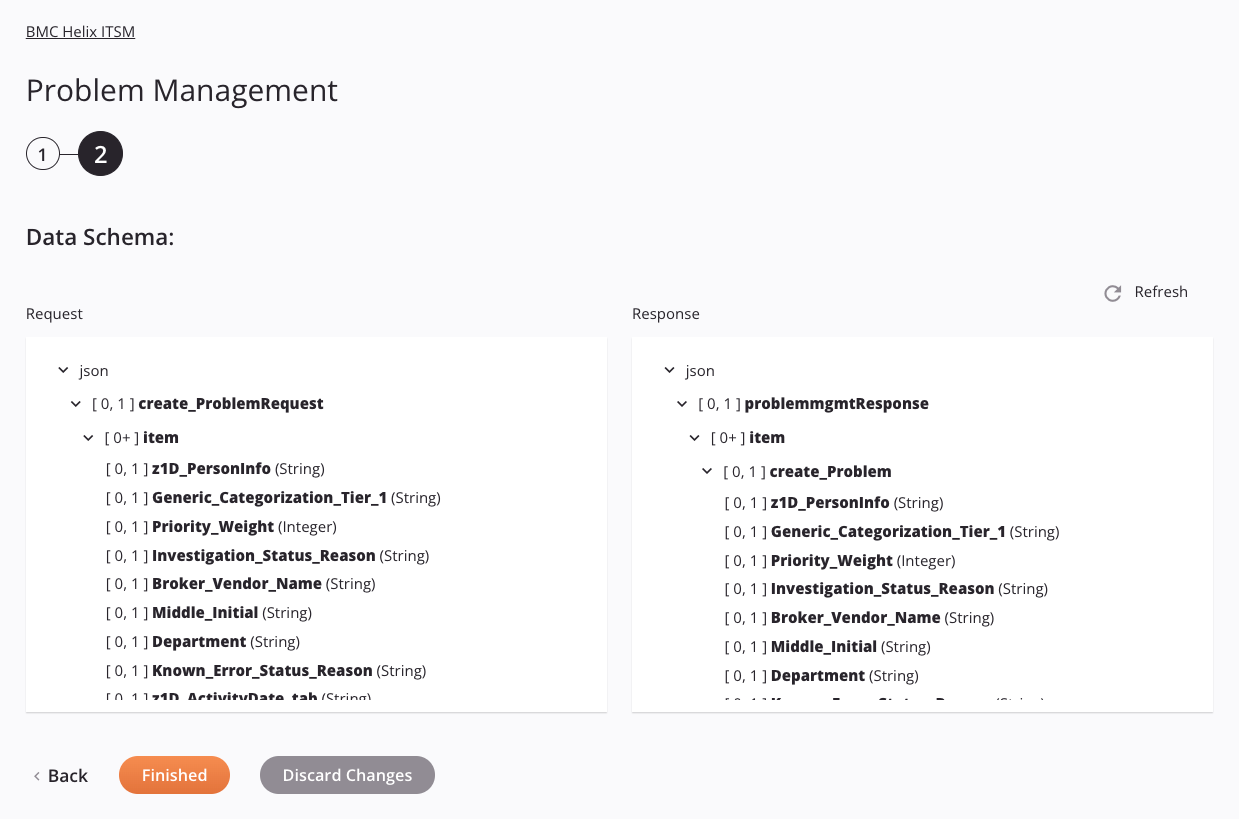
Task: Collapse the create_ProblemRequest node chevron
Action: [x=76, y=404]
